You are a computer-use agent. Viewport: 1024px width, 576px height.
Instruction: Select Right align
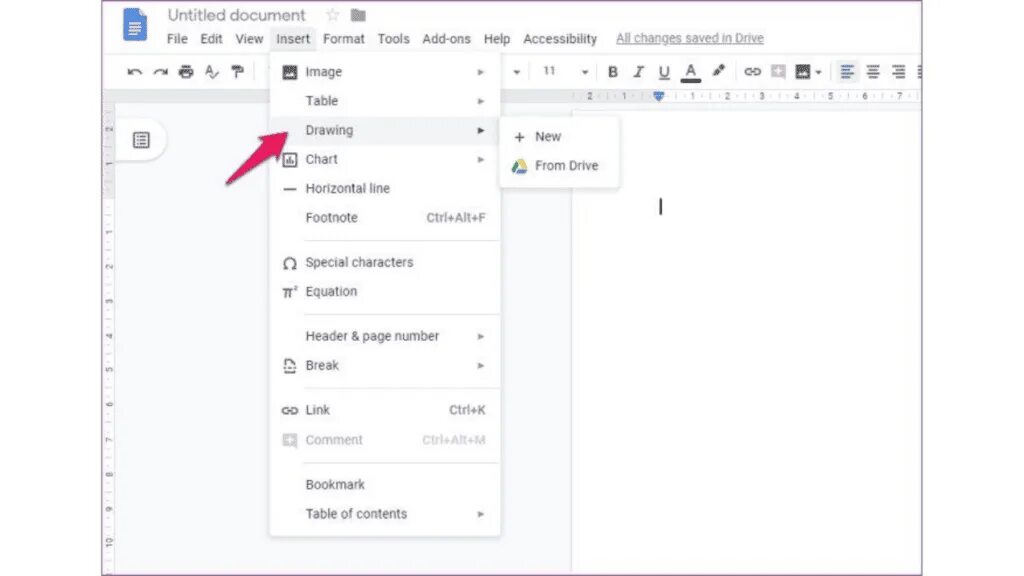[x=899, y=72]
